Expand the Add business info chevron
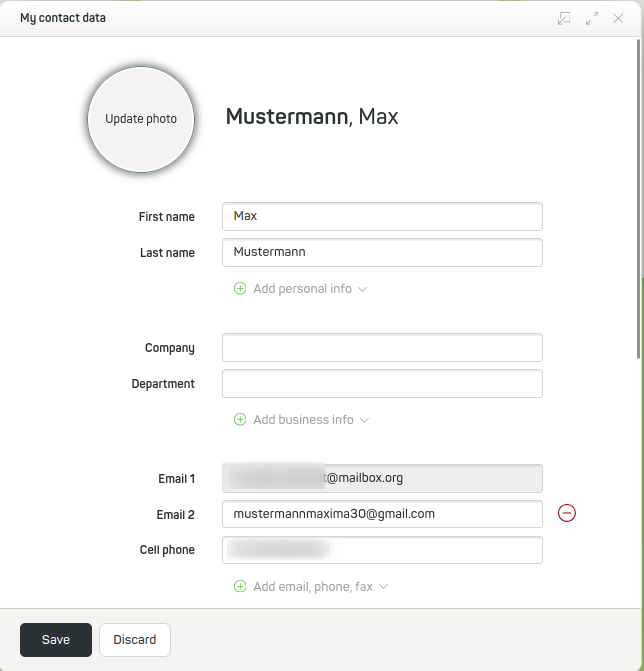The height and width of the screenshot is (671, 644). pos(365,420)
